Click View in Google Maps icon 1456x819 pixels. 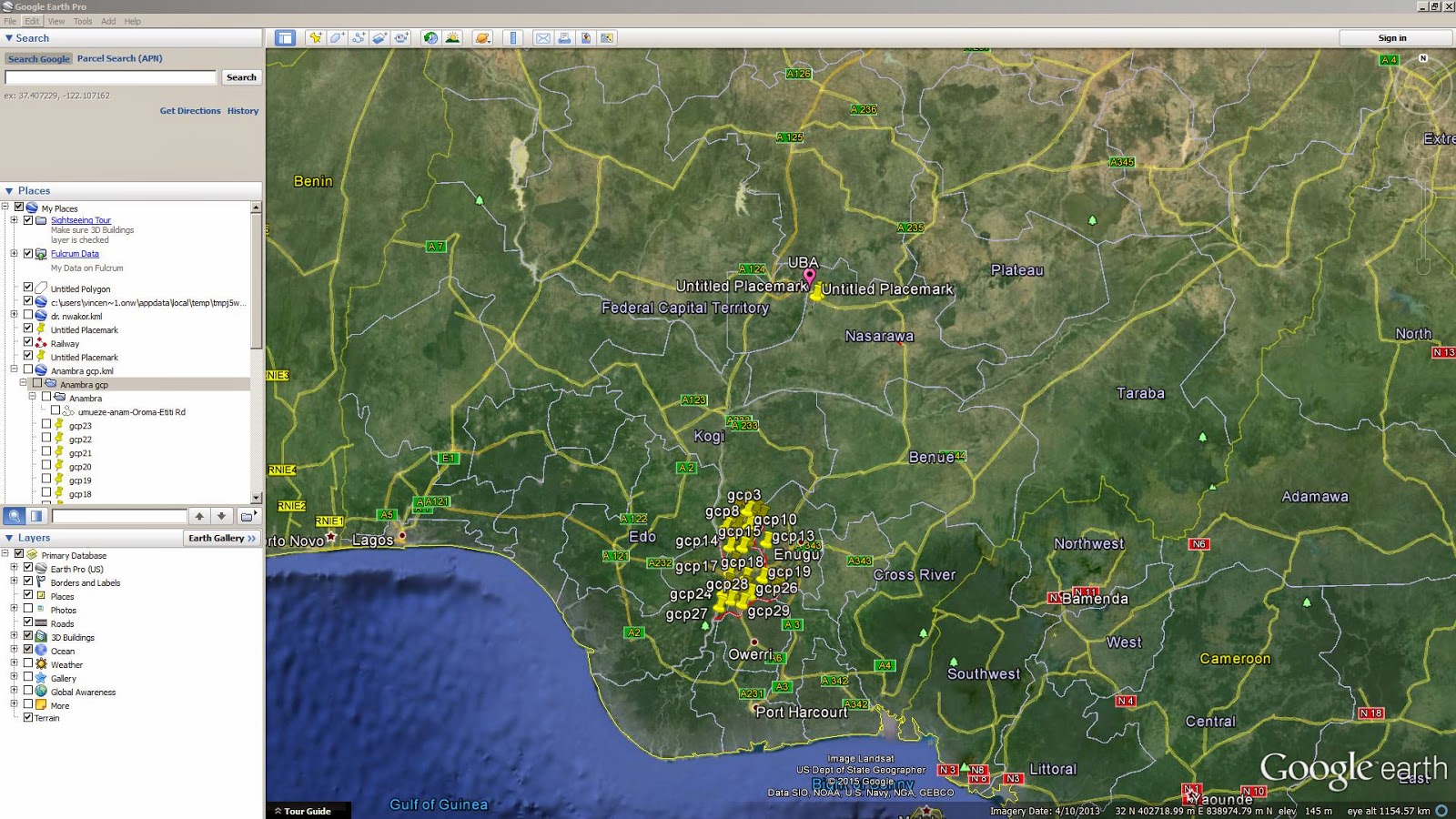pyautogui.click(x=607, y=38)
